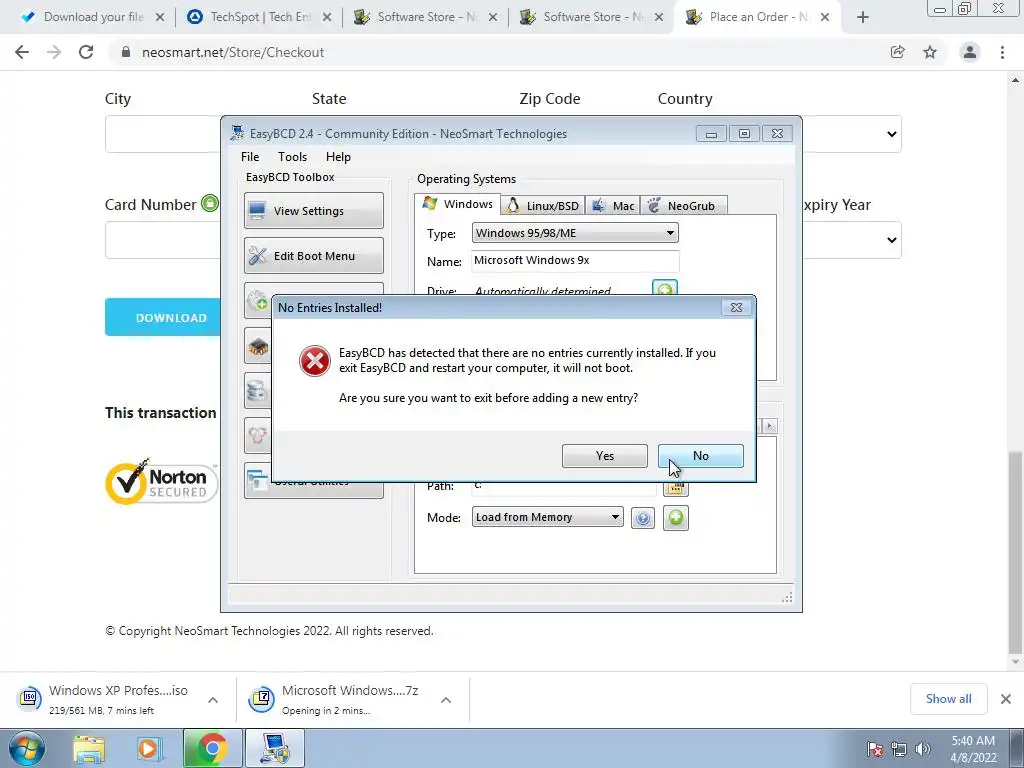Reload the current page

click(86, 52)
